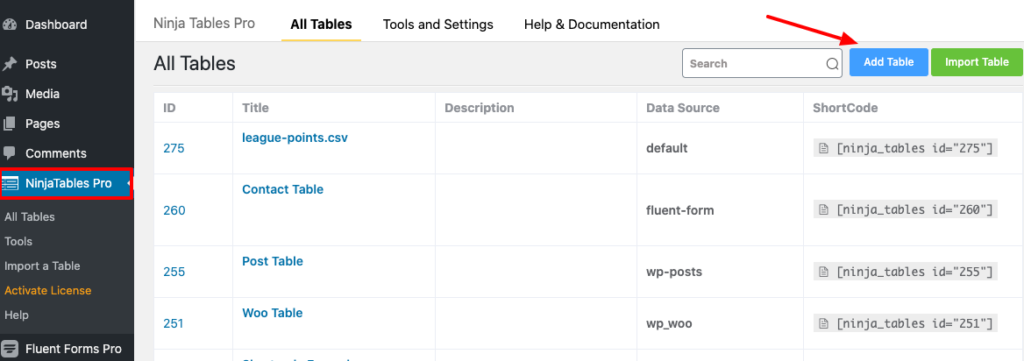This screenshot has width=1024, height=361.
Task: Select NinjaTables Pro sidebar menu
Action: [x=67, y=183]
